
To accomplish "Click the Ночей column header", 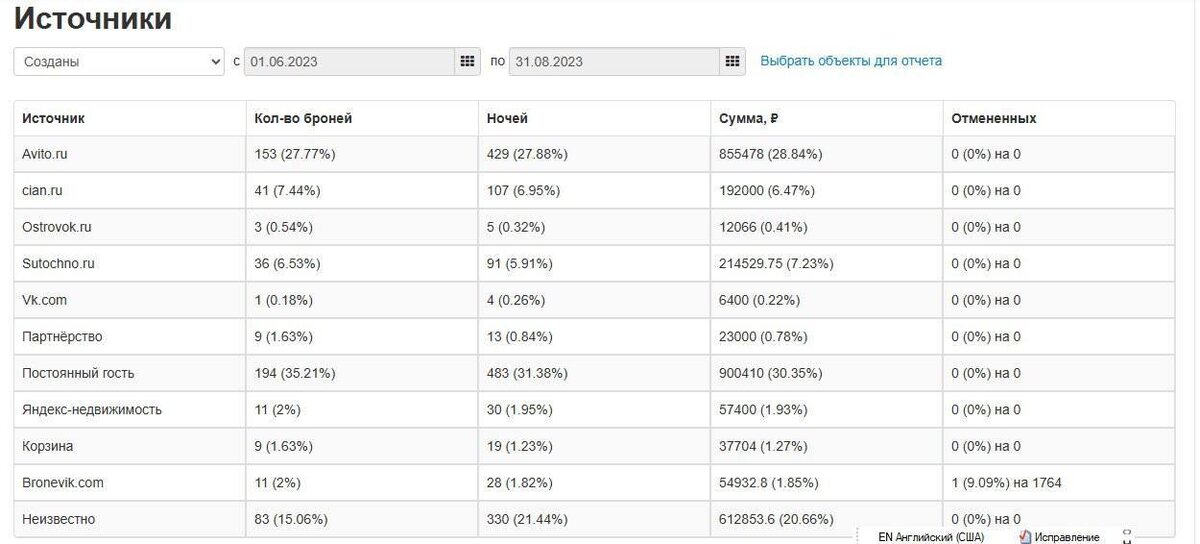I will 507,118.
